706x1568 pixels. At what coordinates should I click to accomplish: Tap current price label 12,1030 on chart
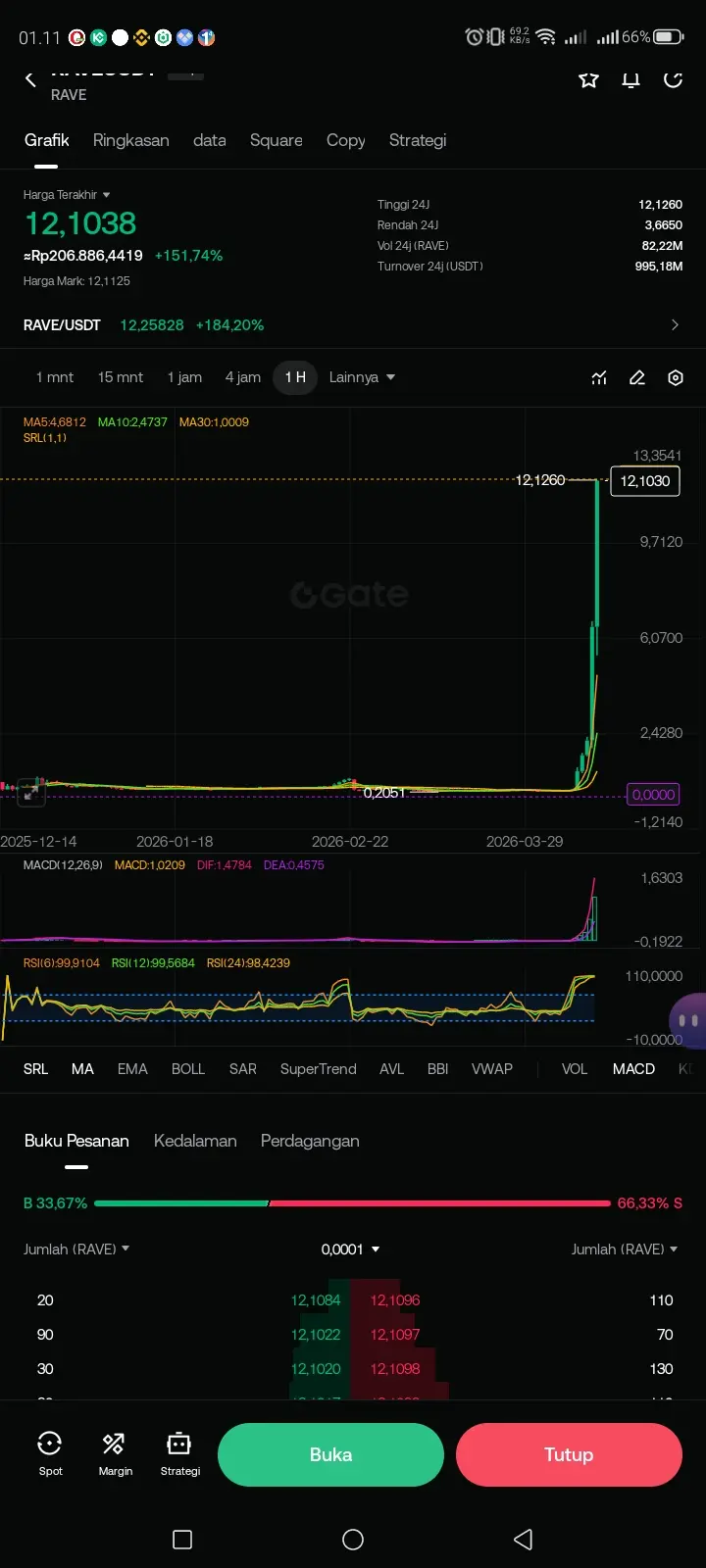click(x=645, y=481)
